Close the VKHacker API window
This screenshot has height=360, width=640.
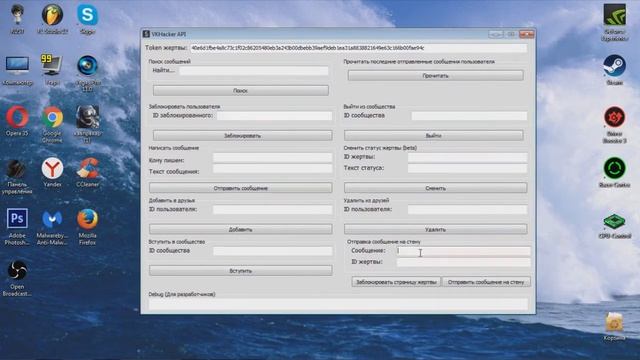pyautogui.click(x=526, y=34)
